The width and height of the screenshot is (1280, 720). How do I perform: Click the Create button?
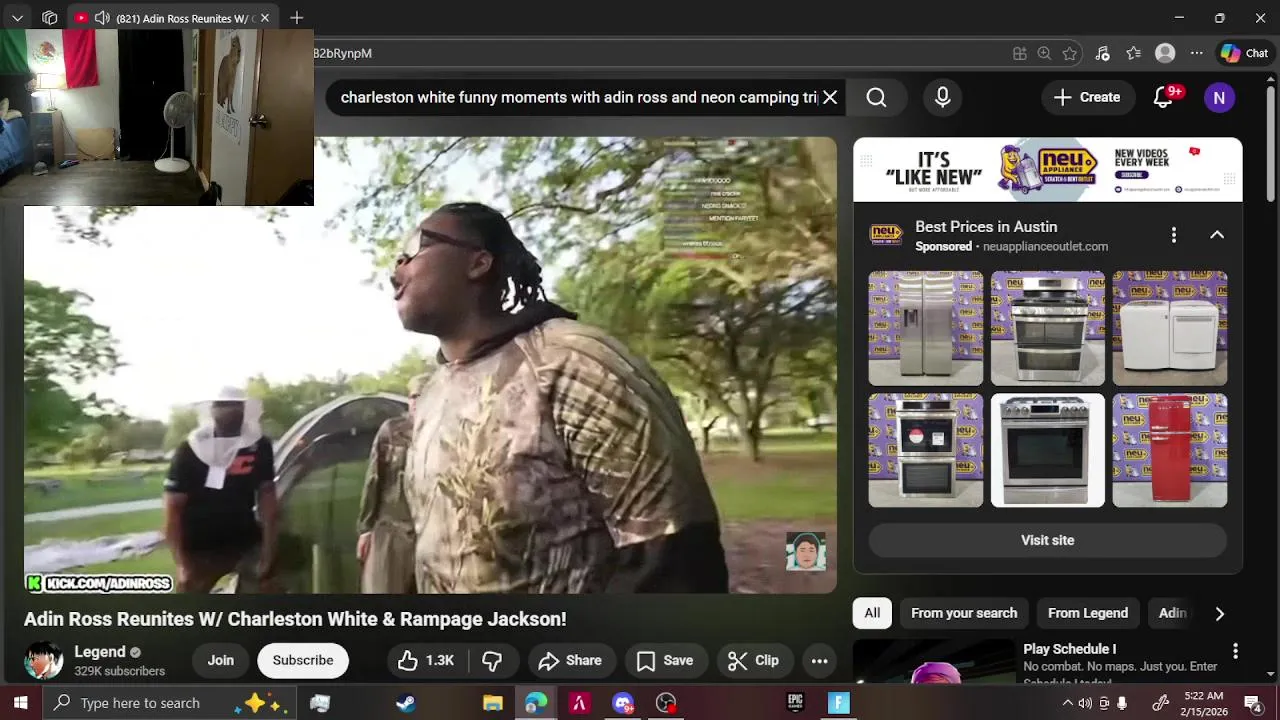1087,97
